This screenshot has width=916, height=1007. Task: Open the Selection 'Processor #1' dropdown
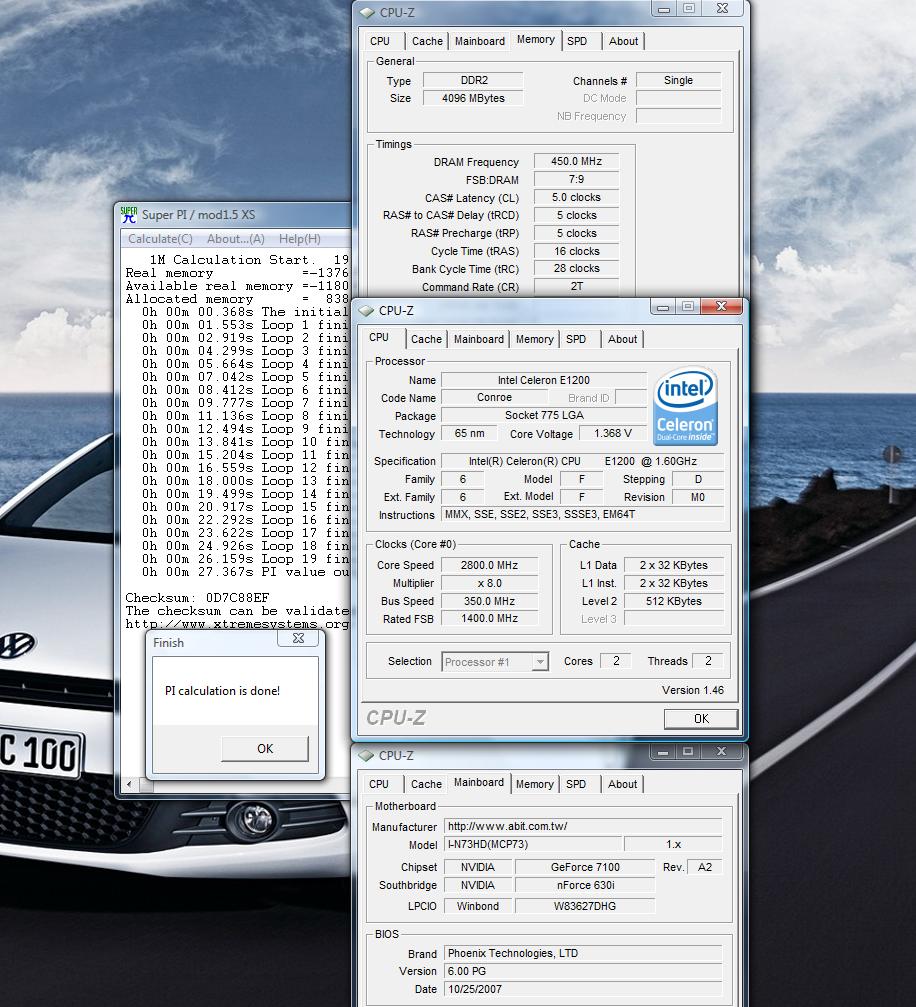pos(495,661)
